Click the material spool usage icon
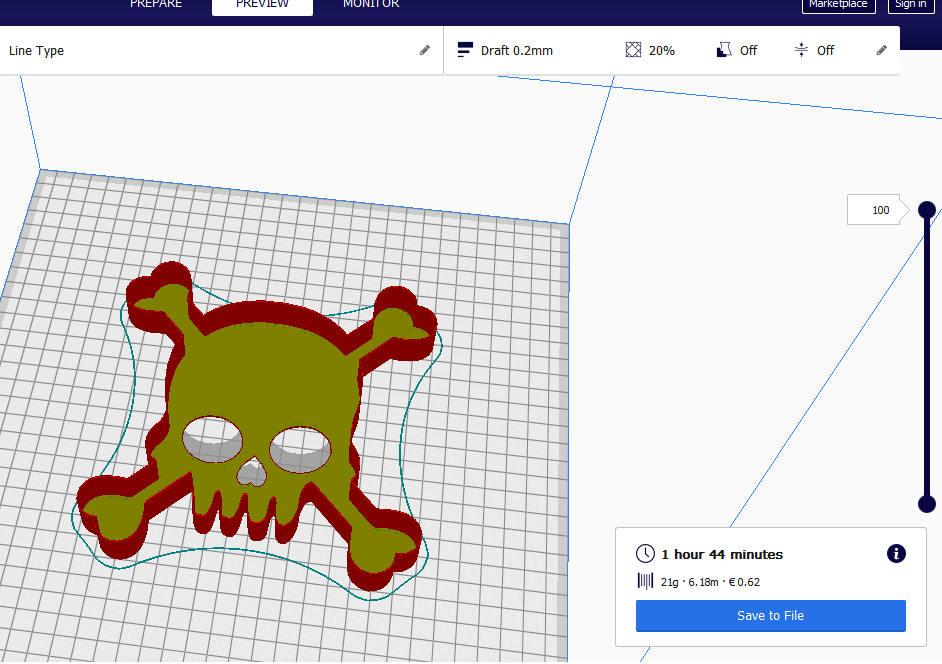This screenshot has height=664, width=942. [644, 581]
